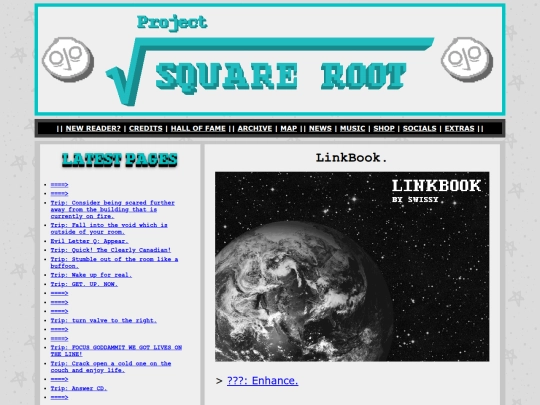Open the MUSIC page
The image size is (540, 405).
[x=352, y=128]
